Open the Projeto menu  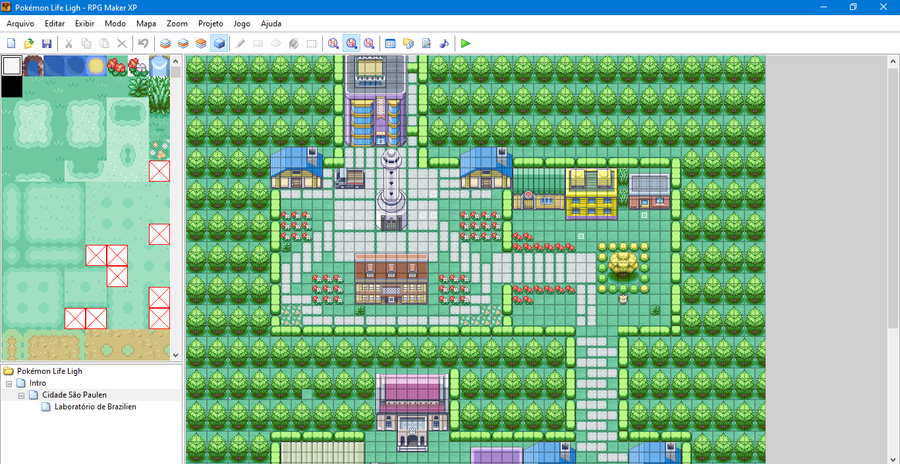pos(211,24)
